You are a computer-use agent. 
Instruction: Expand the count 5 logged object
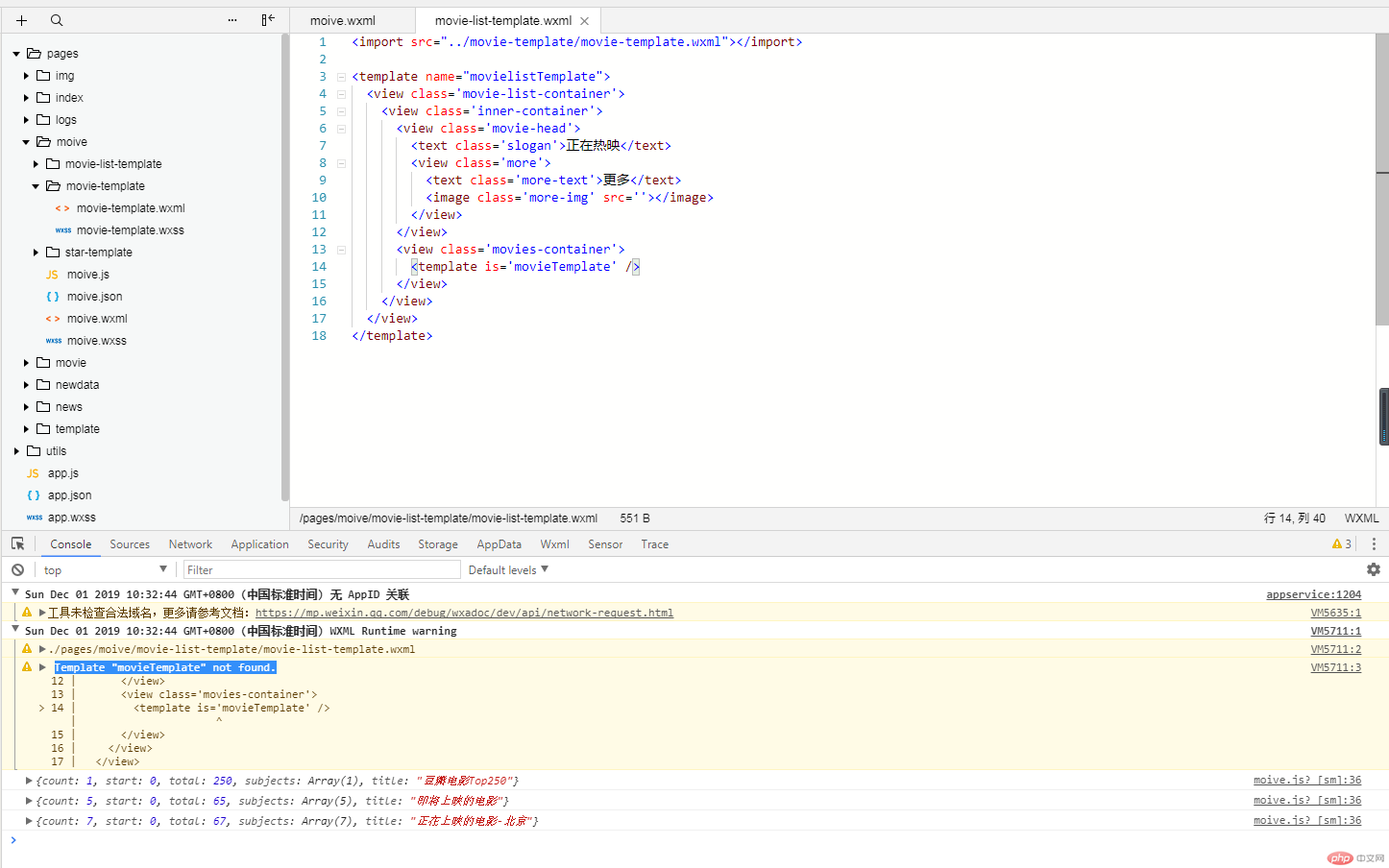pyautogui.click(x=29, y=801)
